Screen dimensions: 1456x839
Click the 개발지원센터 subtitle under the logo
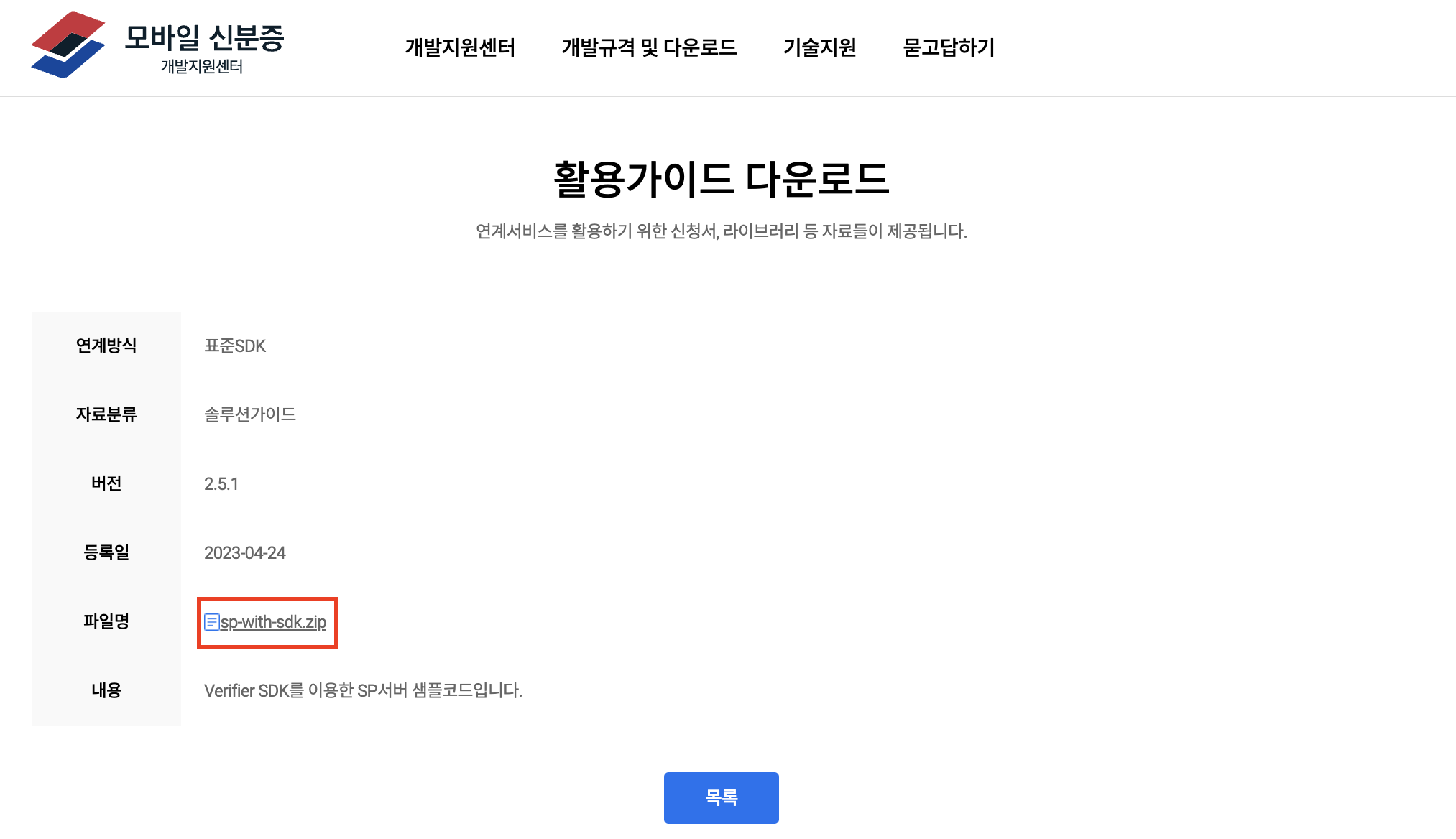[202, 67]
